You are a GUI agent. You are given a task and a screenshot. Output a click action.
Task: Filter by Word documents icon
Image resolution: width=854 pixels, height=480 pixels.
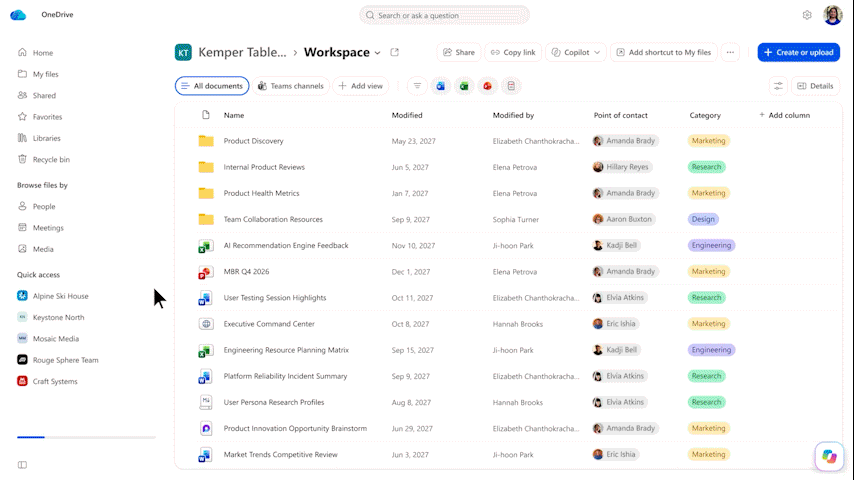441,86
